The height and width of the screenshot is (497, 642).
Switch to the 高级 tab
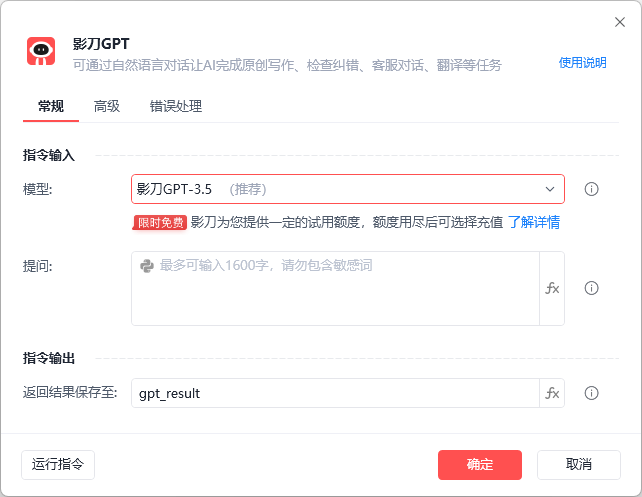(106, 106)
